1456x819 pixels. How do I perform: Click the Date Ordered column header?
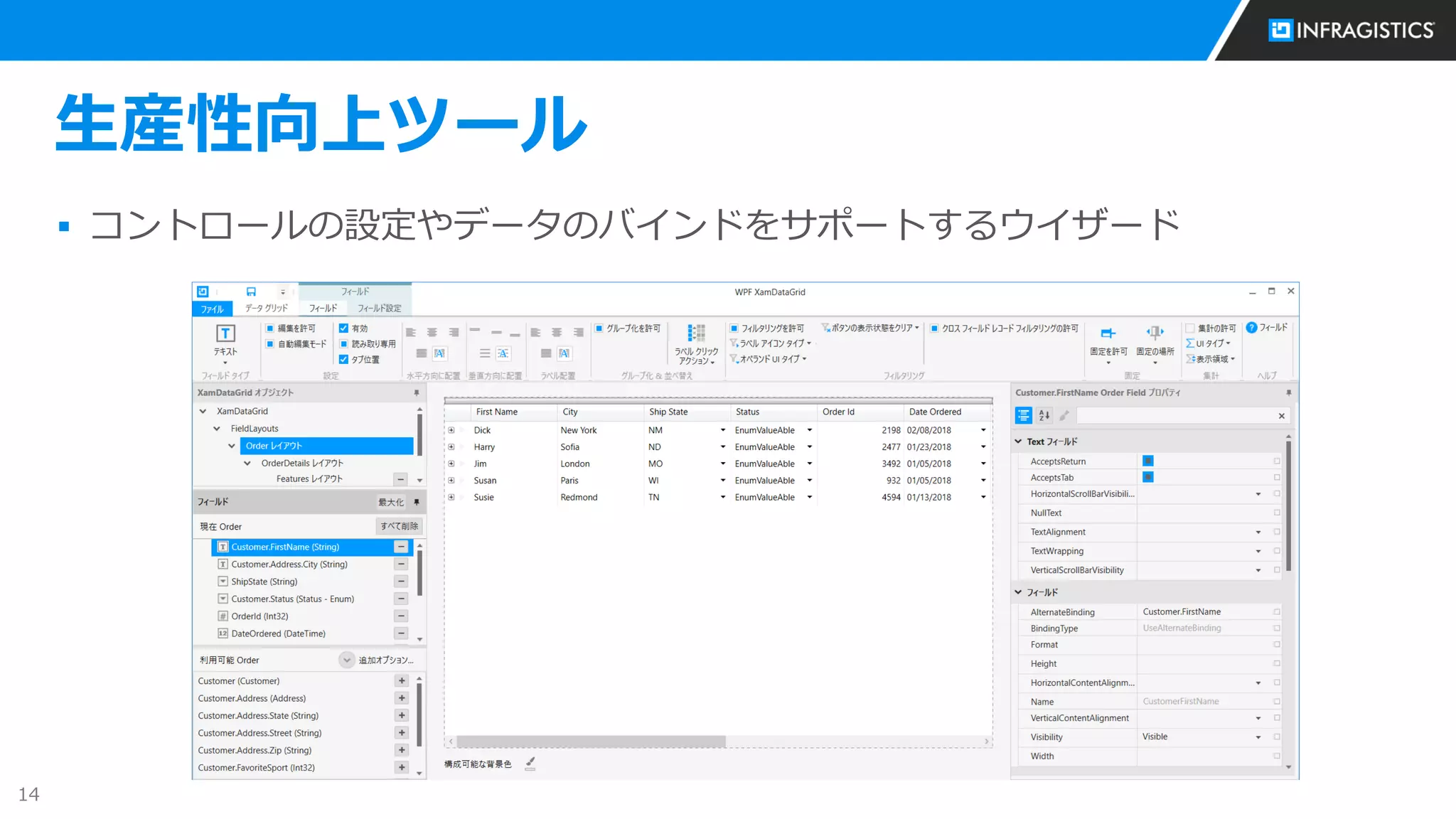click(x=947, y=412)
